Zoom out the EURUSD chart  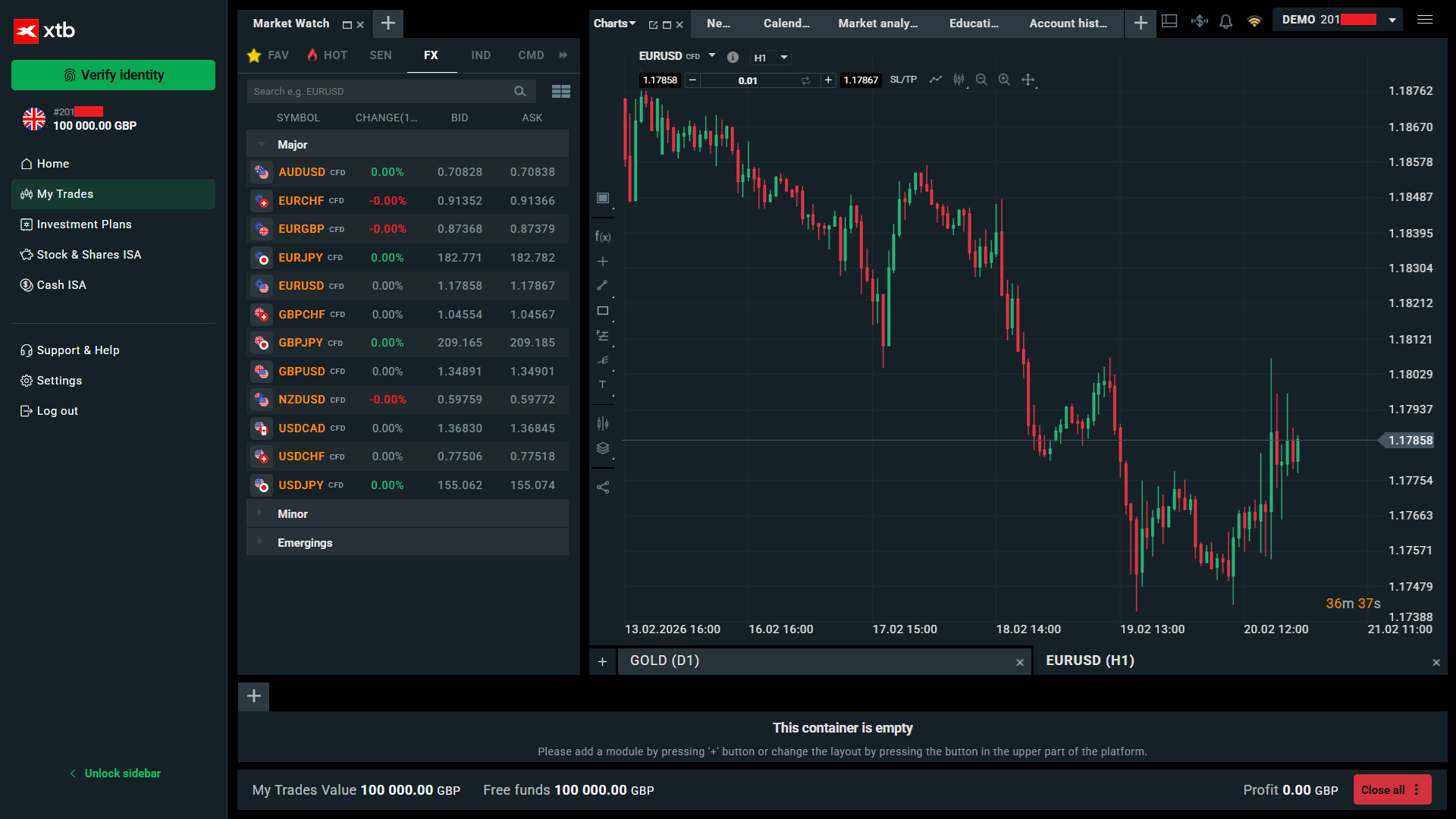(981, 80)
